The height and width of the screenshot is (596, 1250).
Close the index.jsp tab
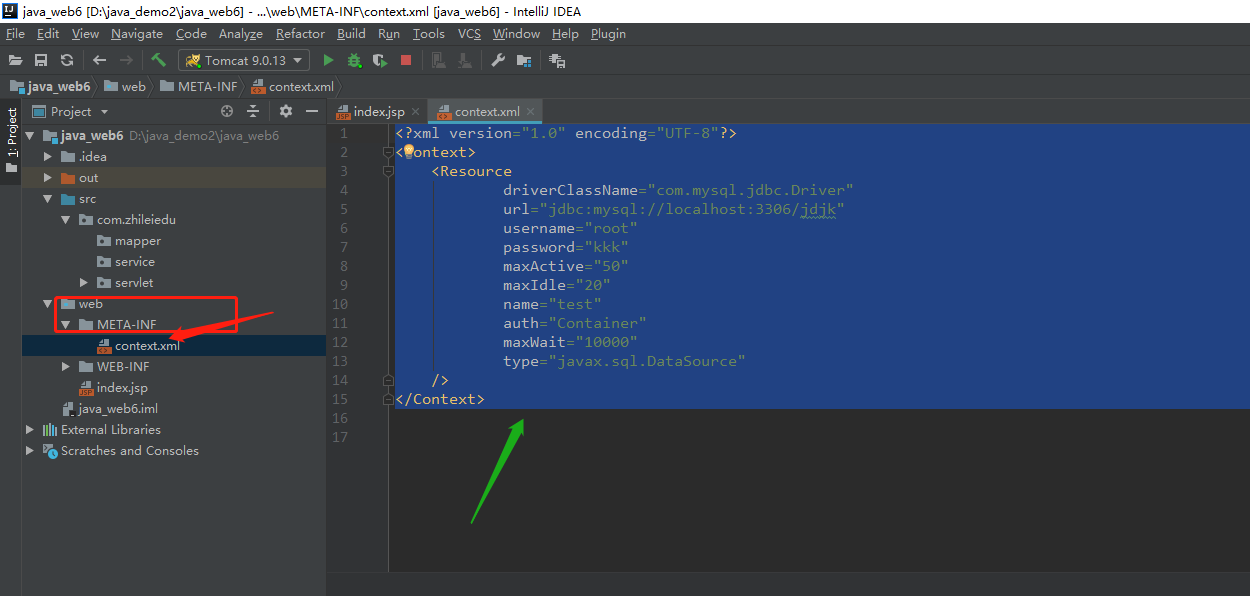coord(417,112)
